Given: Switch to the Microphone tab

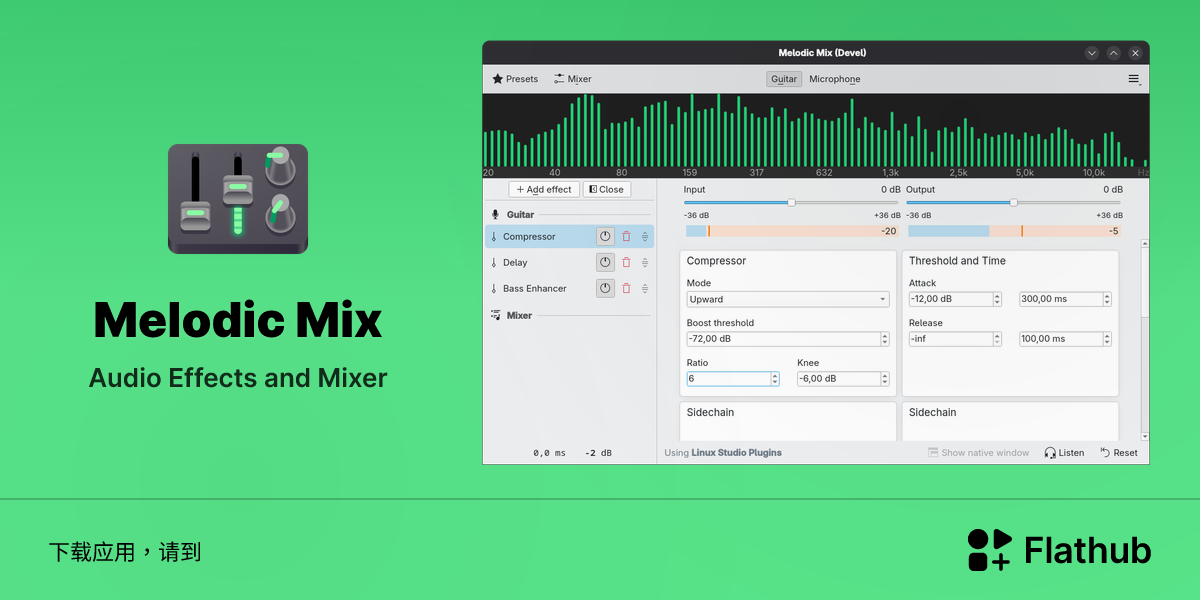Looking at the screenshot, I should coord(835,79).
